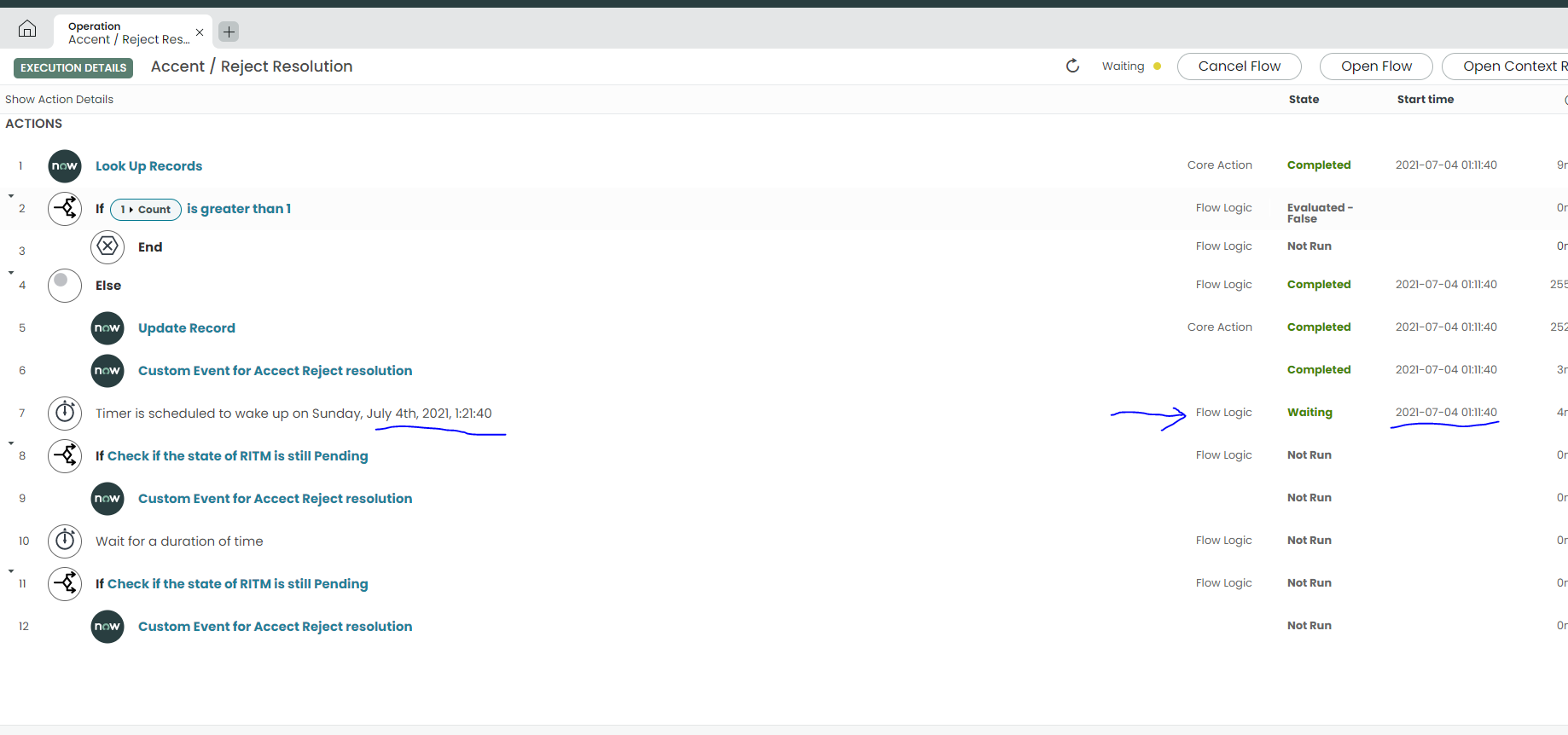Click the Accent / Reject Resolution title

click(252, 67)
